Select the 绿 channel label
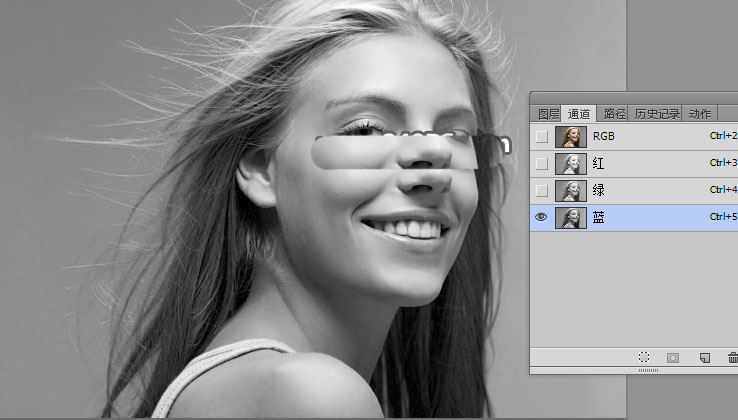Image resolution: width=738 pixels, height=420 pixels. [598, 190]
